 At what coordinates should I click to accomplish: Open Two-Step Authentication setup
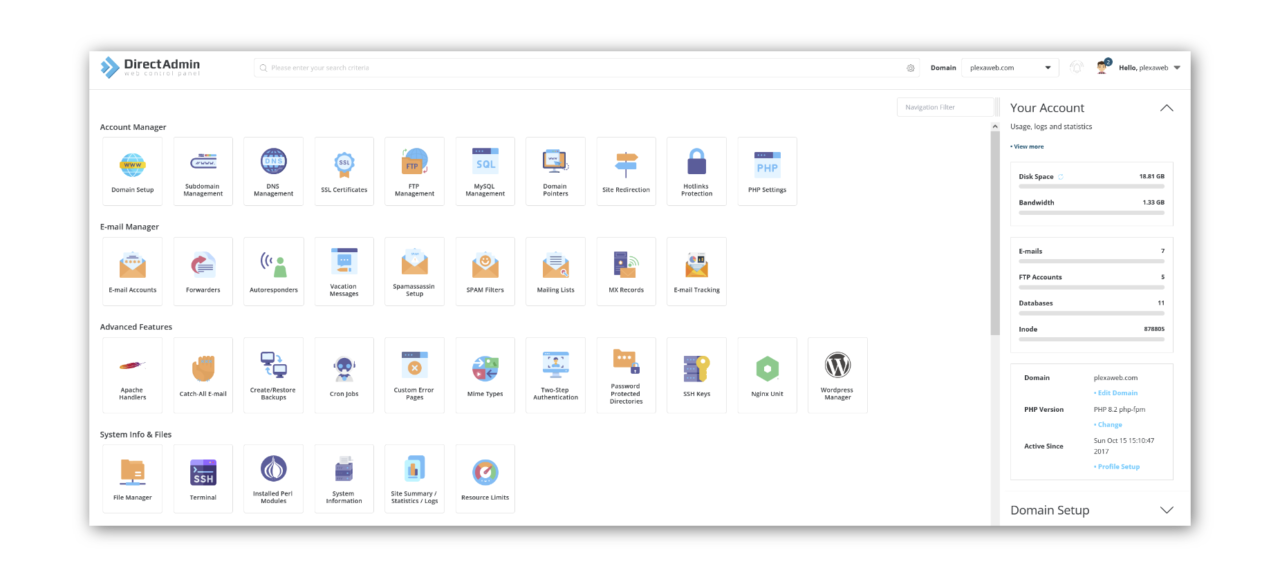(x=555, y=374)
